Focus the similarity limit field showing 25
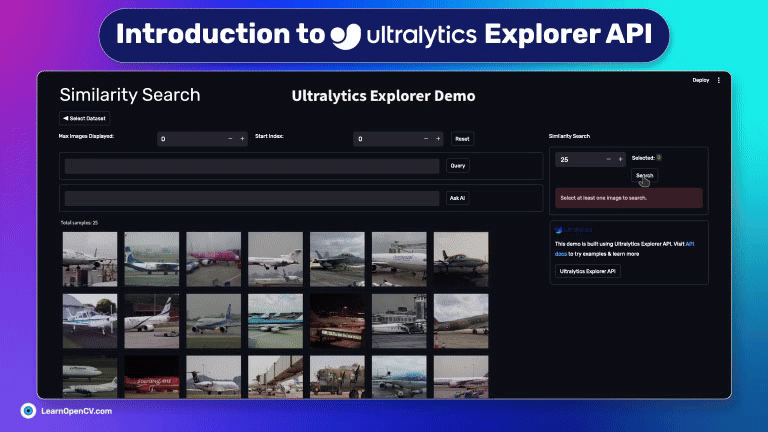768x432 pixels. click(x=579, y=160)
